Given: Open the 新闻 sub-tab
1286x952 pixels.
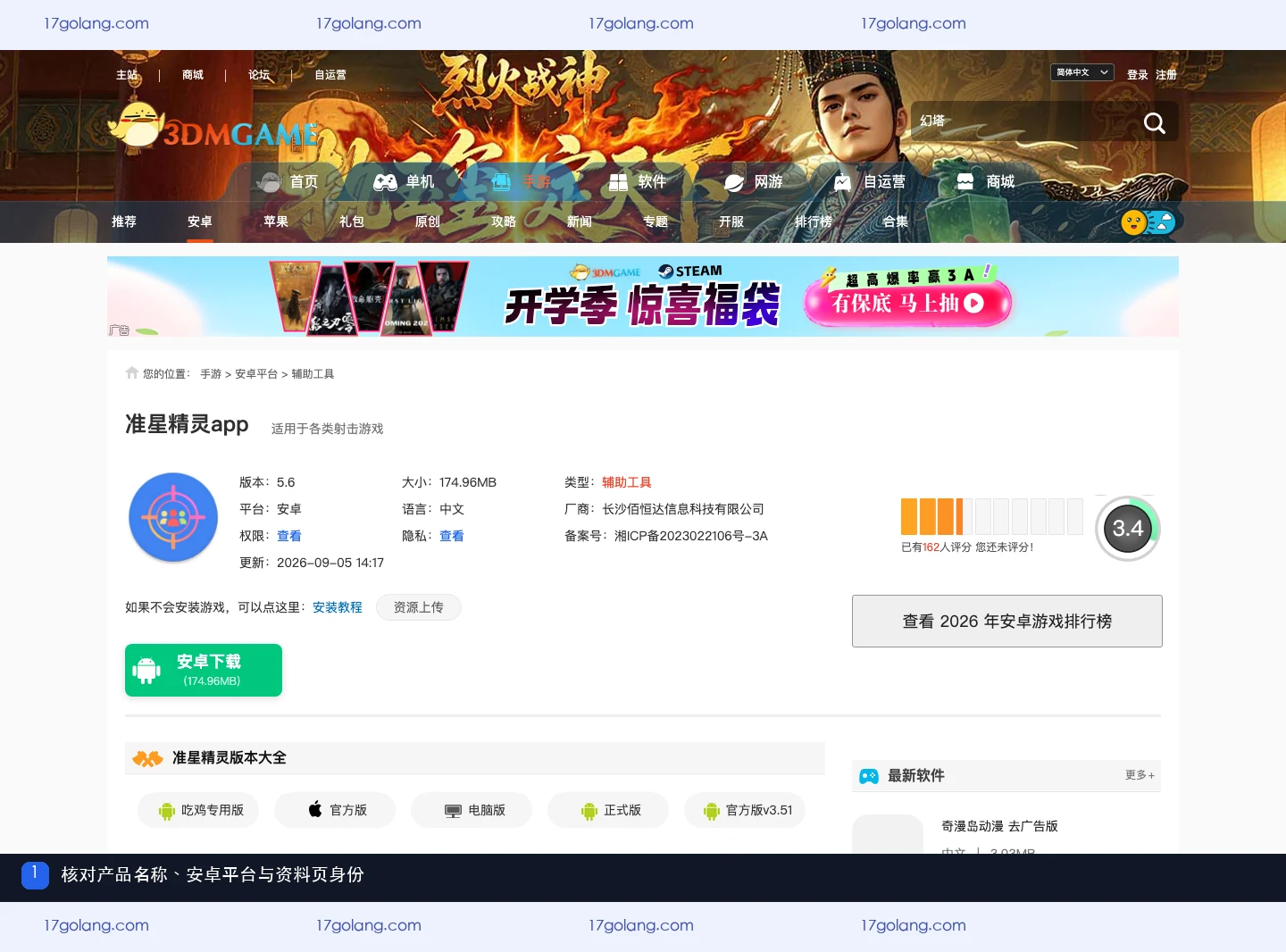Looking at the screenshot, I should [580, 221].
